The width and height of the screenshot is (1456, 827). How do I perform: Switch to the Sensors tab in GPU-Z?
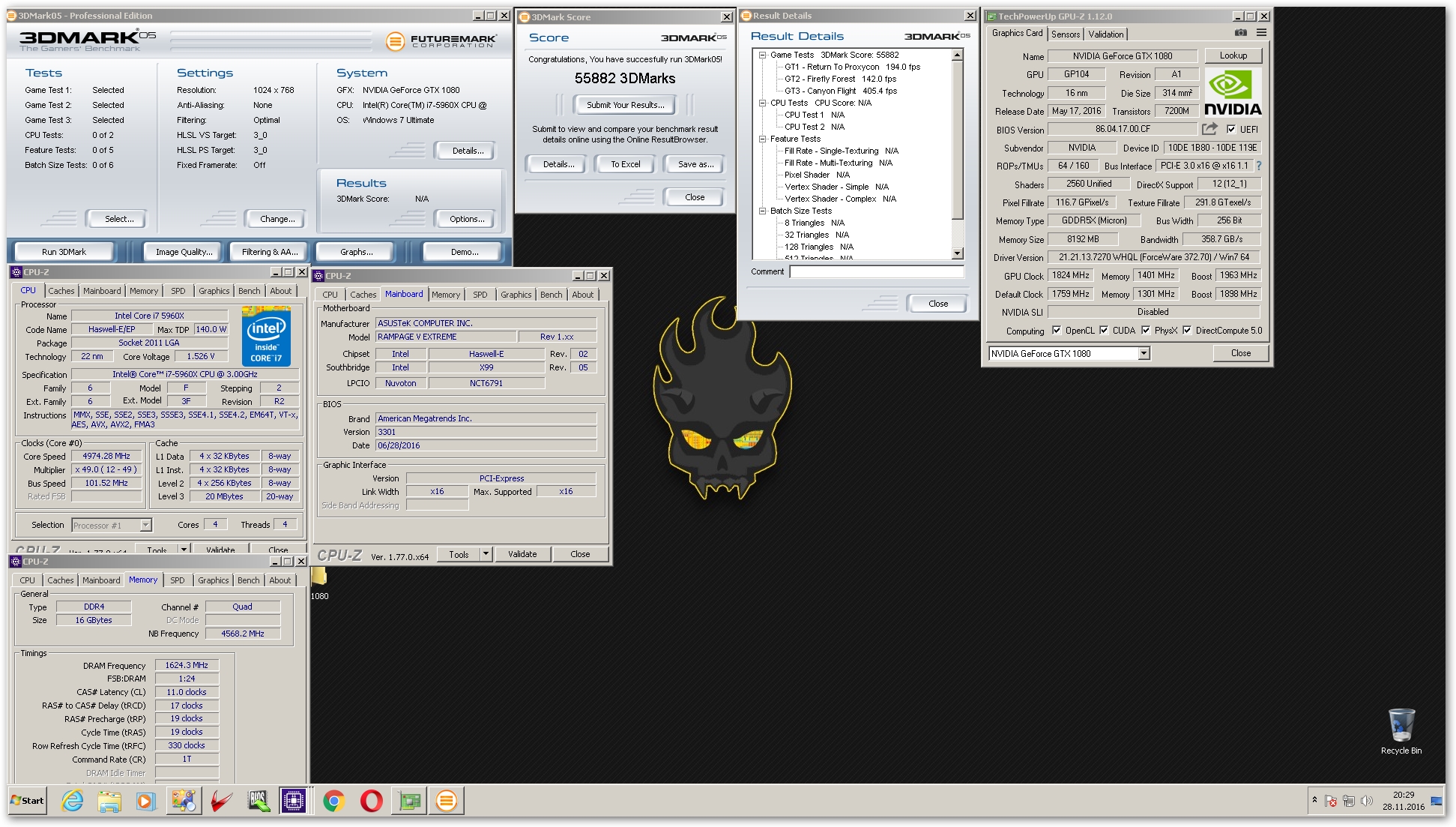pos(1066,34)
